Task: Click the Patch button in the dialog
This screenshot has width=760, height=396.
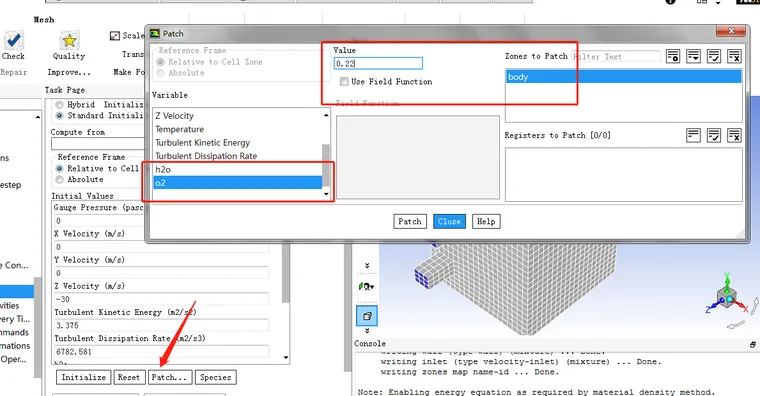Action: [x=410, y=222]
